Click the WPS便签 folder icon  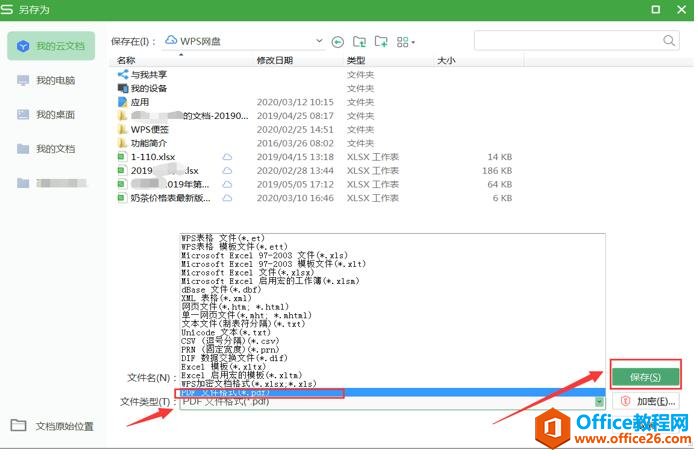[x=122, y=129]
